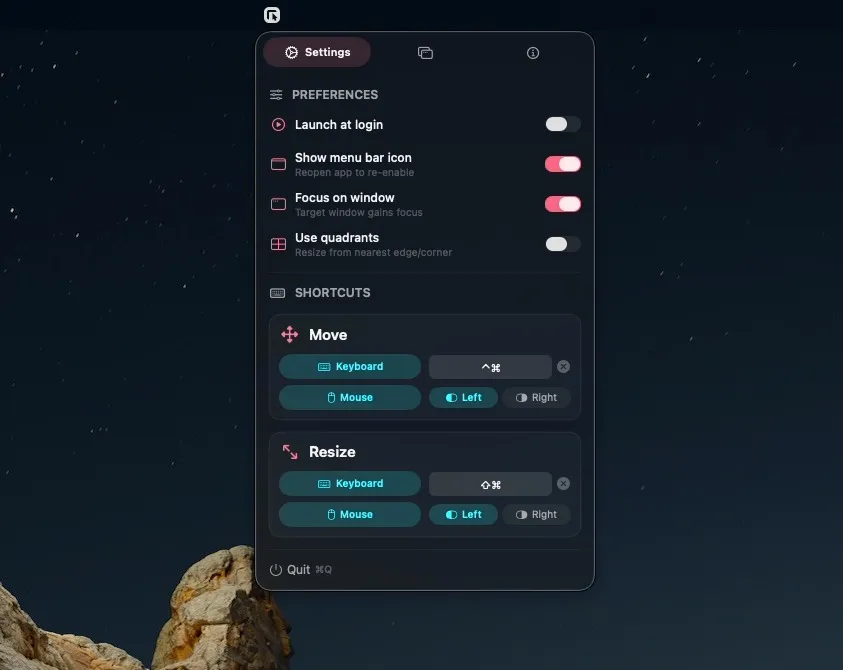Enable Use quadrants switch

click(x=563, y=244)
